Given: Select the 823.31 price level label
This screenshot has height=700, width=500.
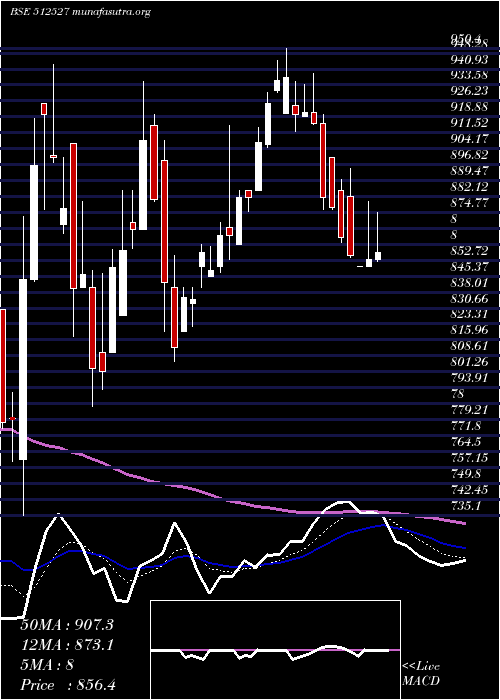Looking at the screenshot, I should pos(469,314).
